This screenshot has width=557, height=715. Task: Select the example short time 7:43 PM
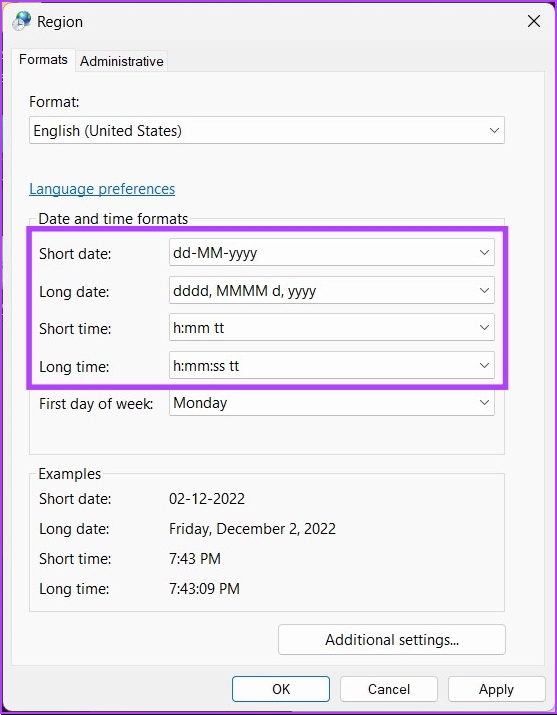pyautogui.click(x=195, y=559)
